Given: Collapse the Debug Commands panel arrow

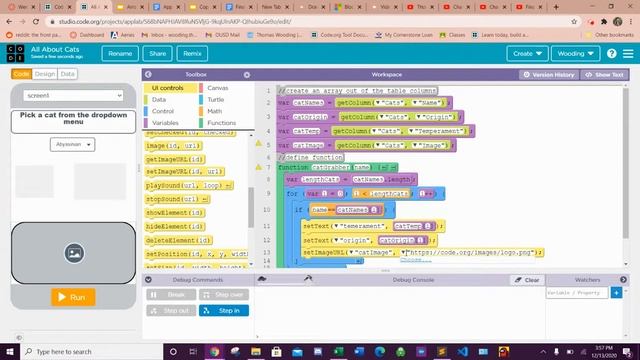Looking at the screenshot, I should pos(148,280).
